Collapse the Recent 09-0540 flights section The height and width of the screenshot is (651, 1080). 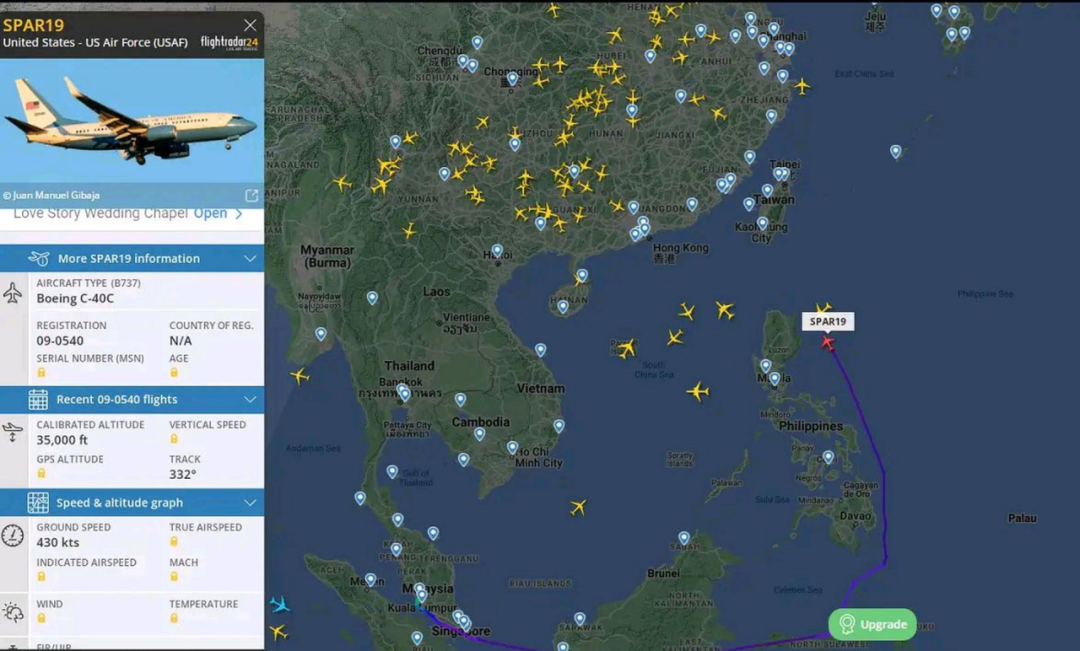(252, 398)
